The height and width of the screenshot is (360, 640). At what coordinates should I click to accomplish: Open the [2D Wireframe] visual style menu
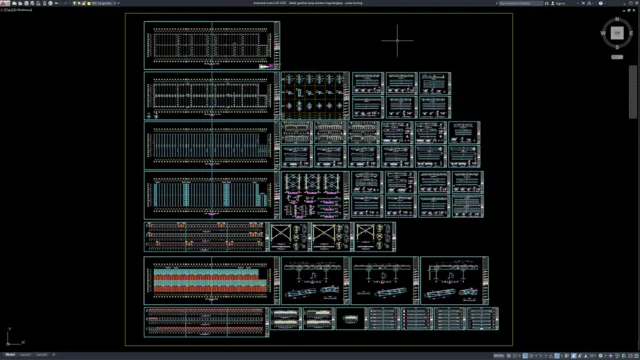click(x=22, y=10)
